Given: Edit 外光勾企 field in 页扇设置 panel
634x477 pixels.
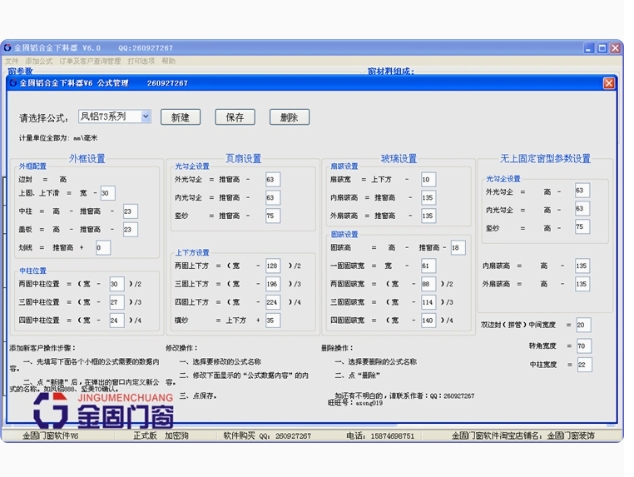Looking at the screenshot, I should [273, 179].
